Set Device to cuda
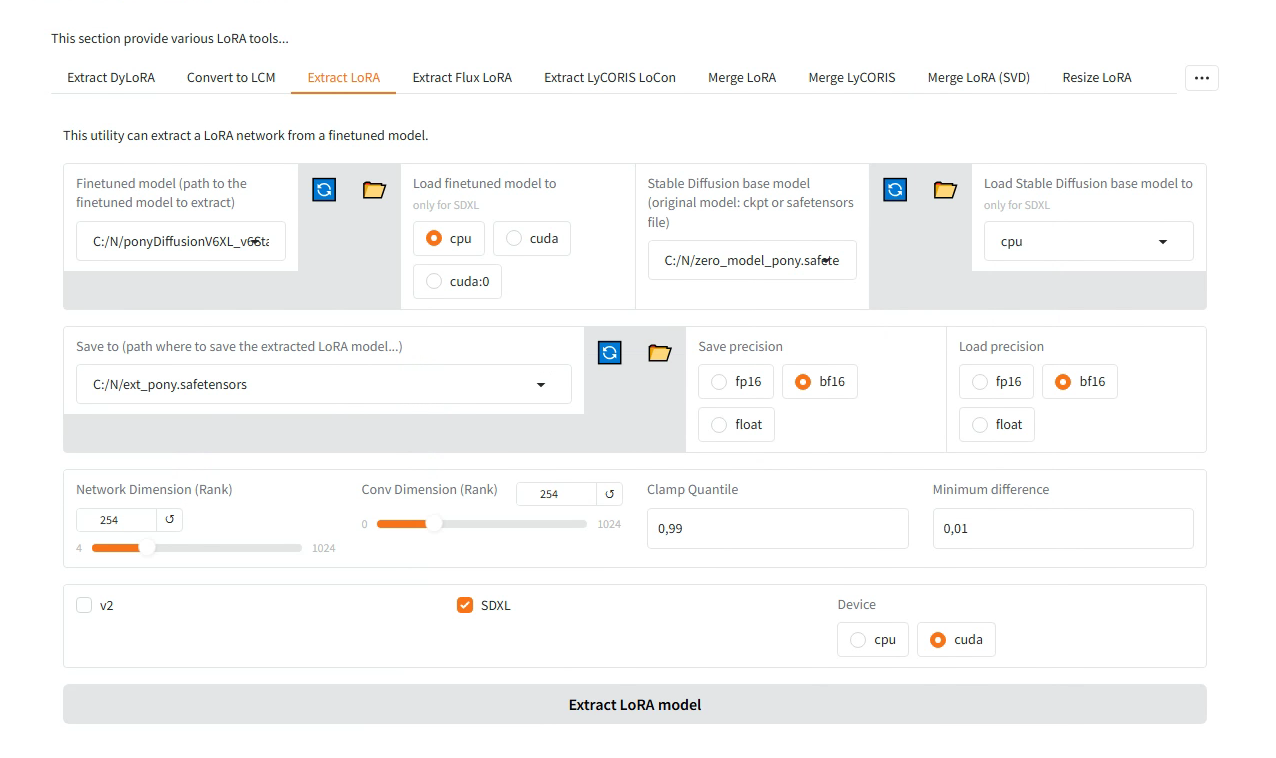 point(956,639)
